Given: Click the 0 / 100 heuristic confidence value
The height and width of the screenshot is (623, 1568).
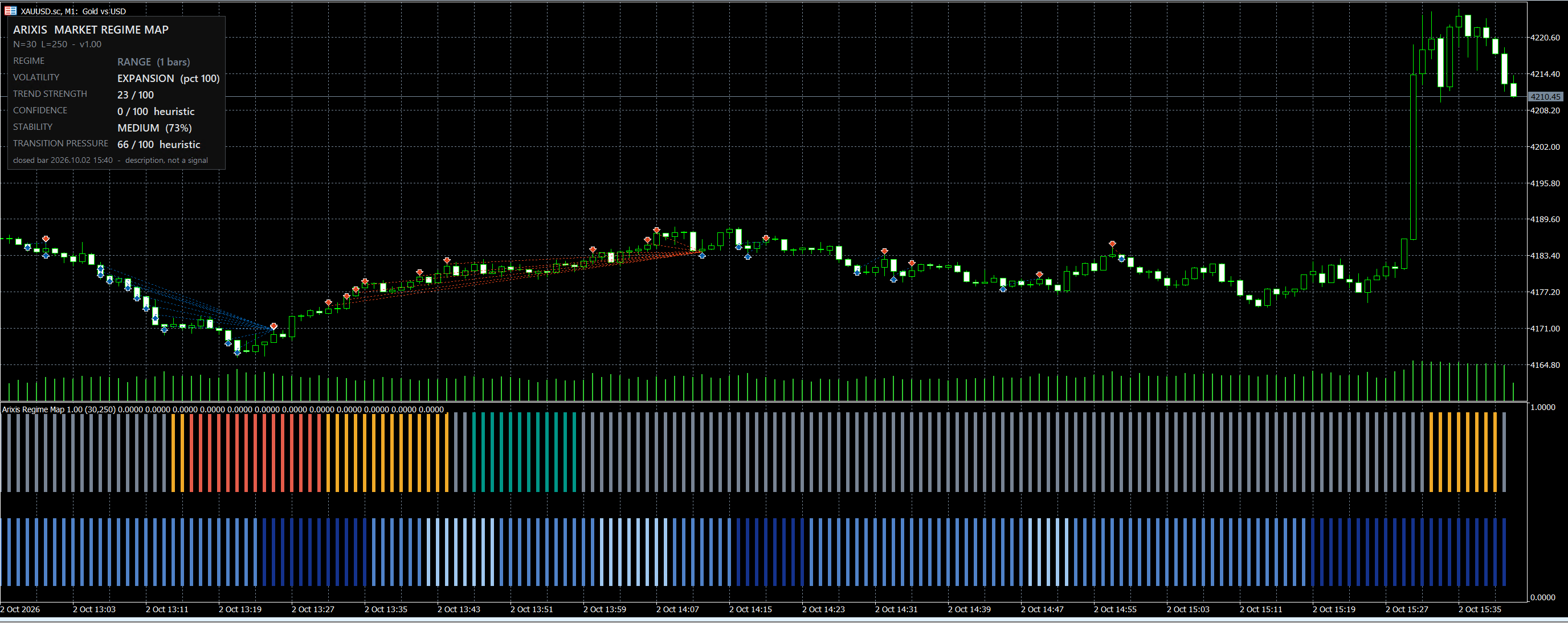Looking at the screenshot, I should (x=156, y=112).
